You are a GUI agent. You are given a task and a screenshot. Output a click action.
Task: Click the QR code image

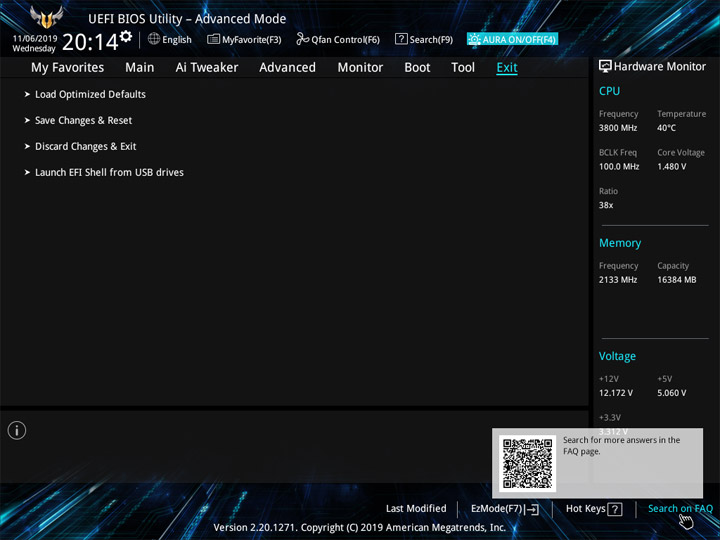point(528,463)
